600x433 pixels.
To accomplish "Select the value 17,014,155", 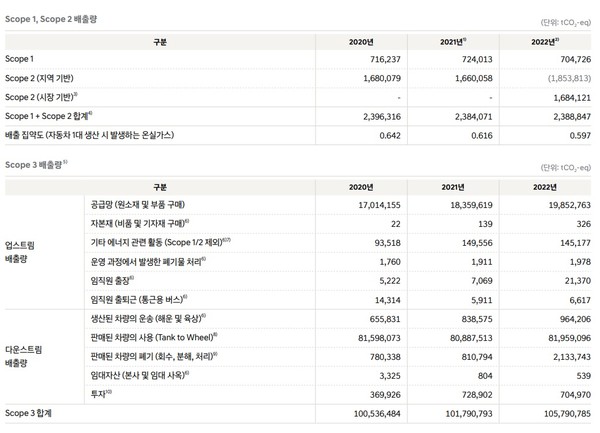I will tap(380, 205).
